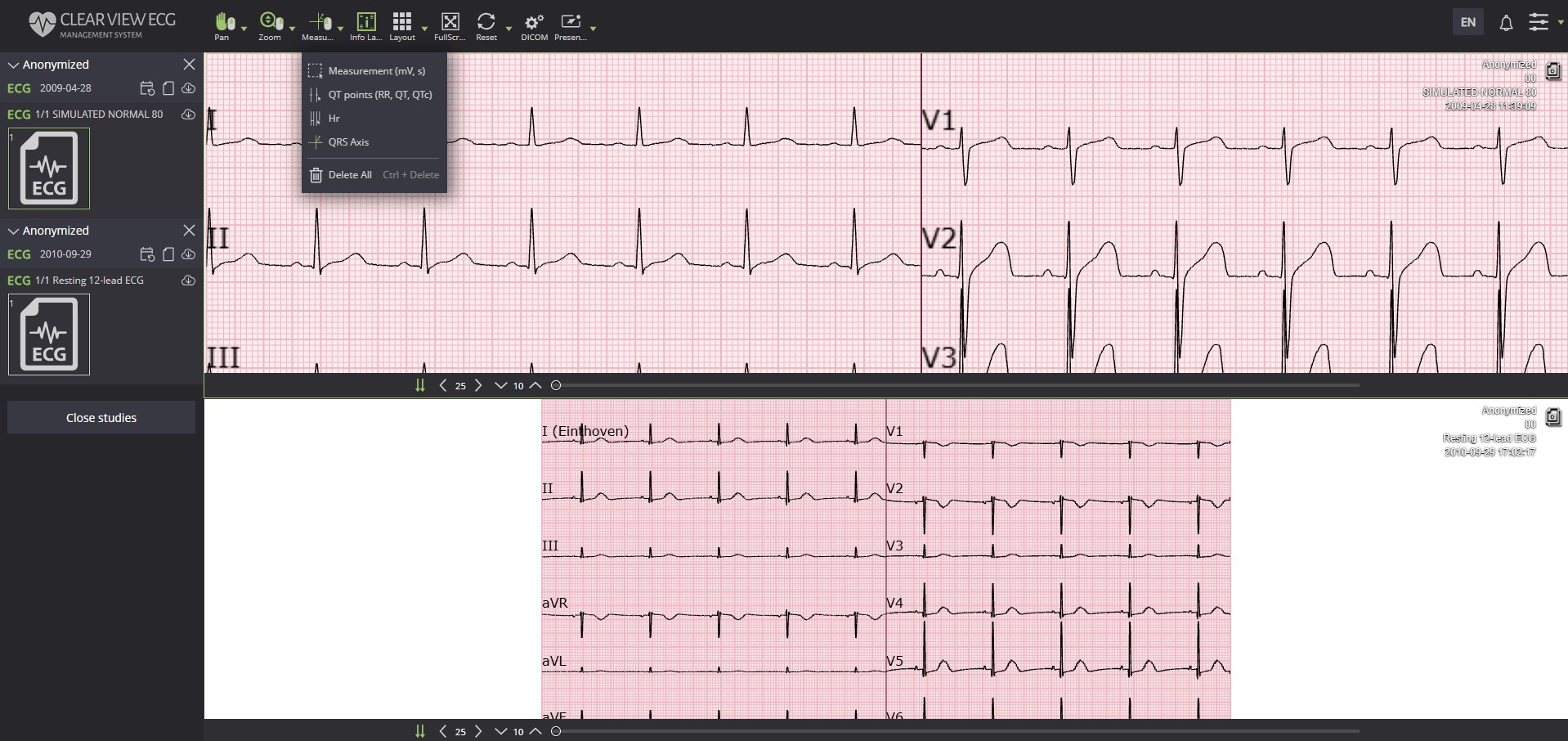Open the notifications bell
This screenshot has width=1568, height=741.
pos(1506,23)
